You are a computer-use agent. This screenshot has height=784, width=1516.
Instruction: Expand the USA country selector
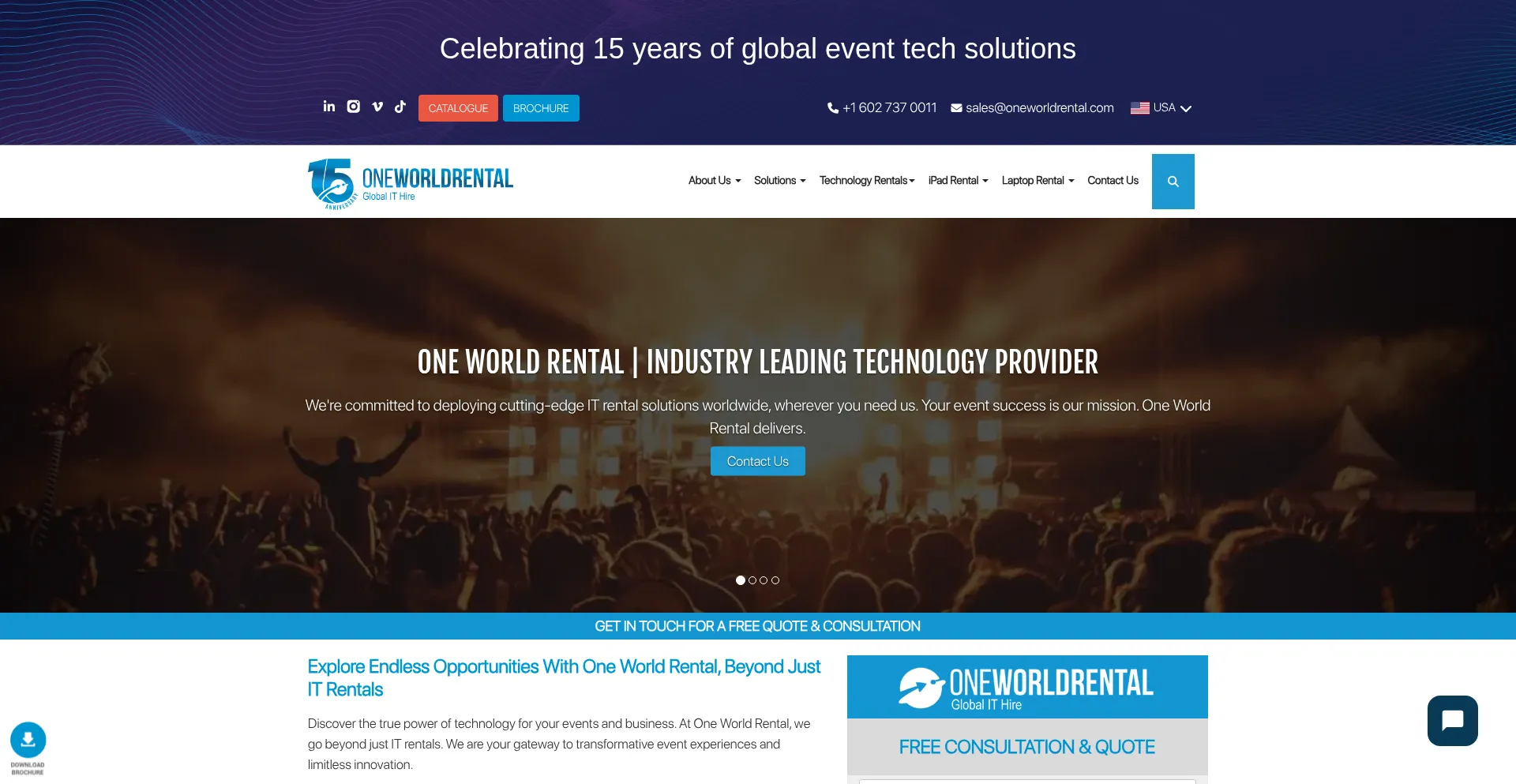pos(1161,108)
